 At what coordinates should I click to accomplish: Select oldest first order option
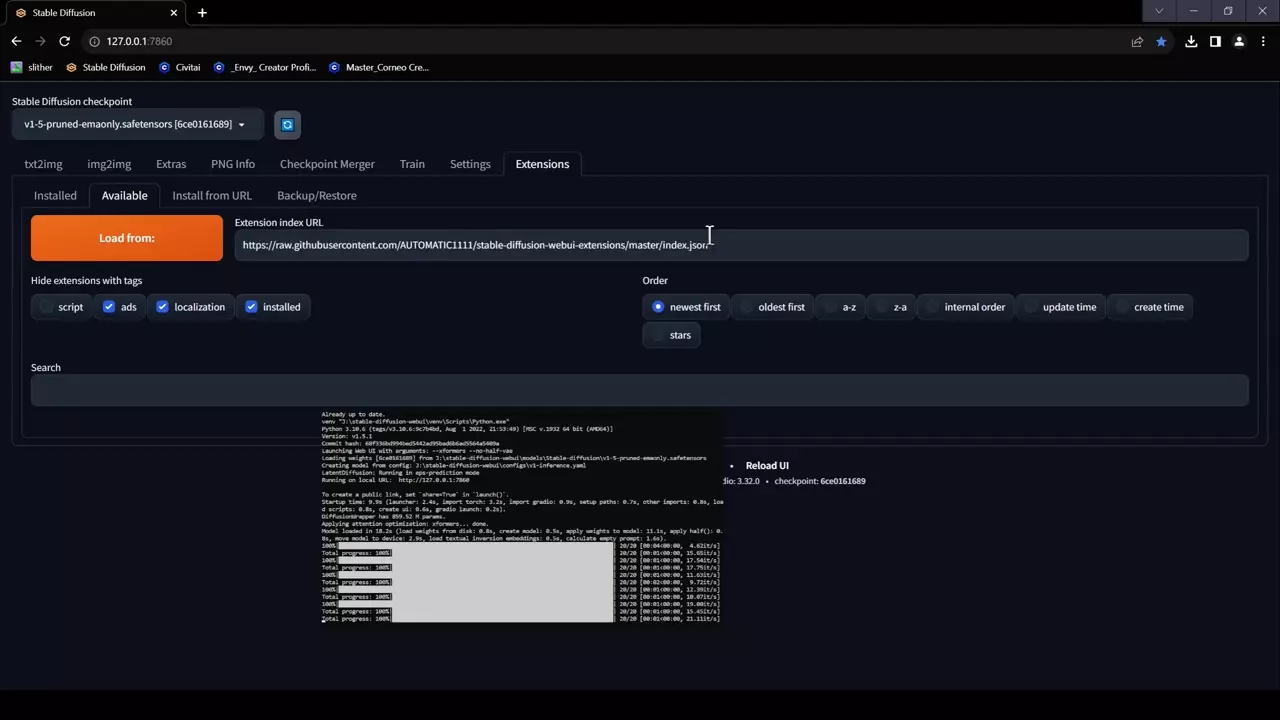(746, 307)
